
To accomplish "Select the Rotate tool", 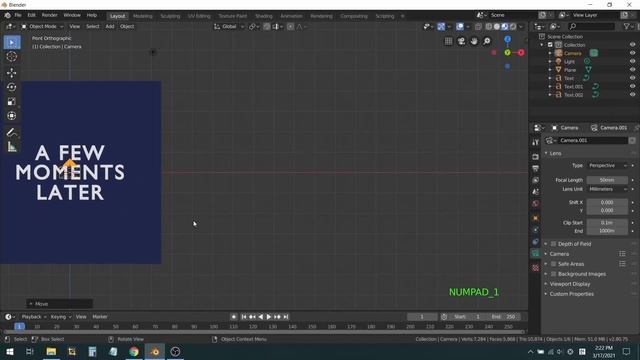I will pyautogui.click(x=12, y=87).
